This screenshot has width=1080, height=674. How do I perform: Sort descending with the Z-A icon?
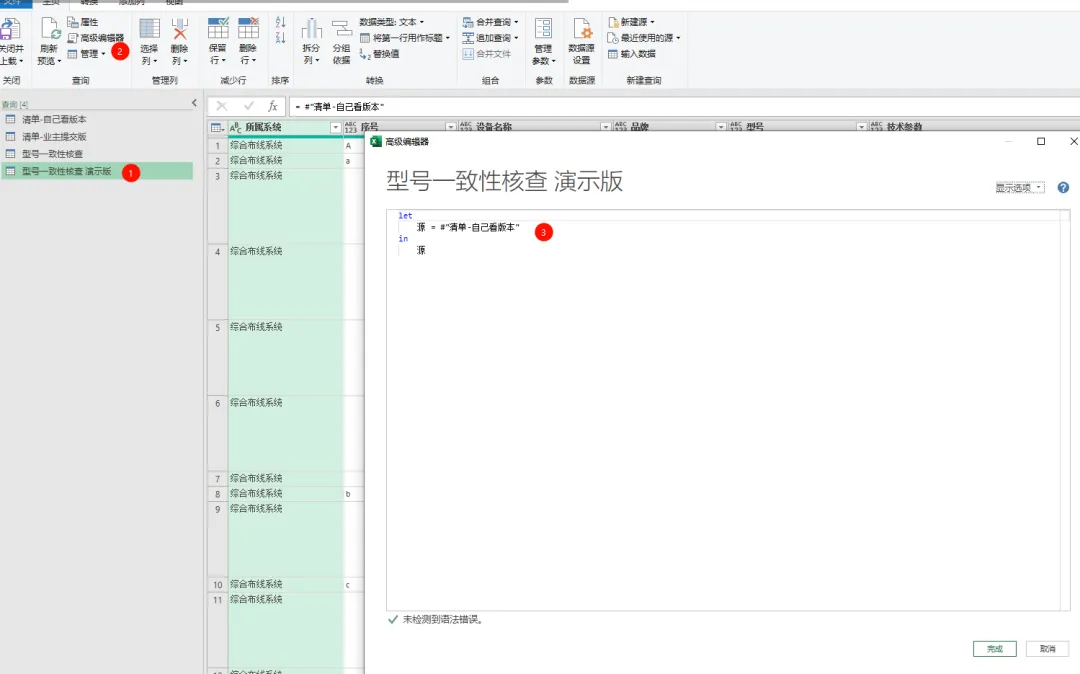[280, 38]
